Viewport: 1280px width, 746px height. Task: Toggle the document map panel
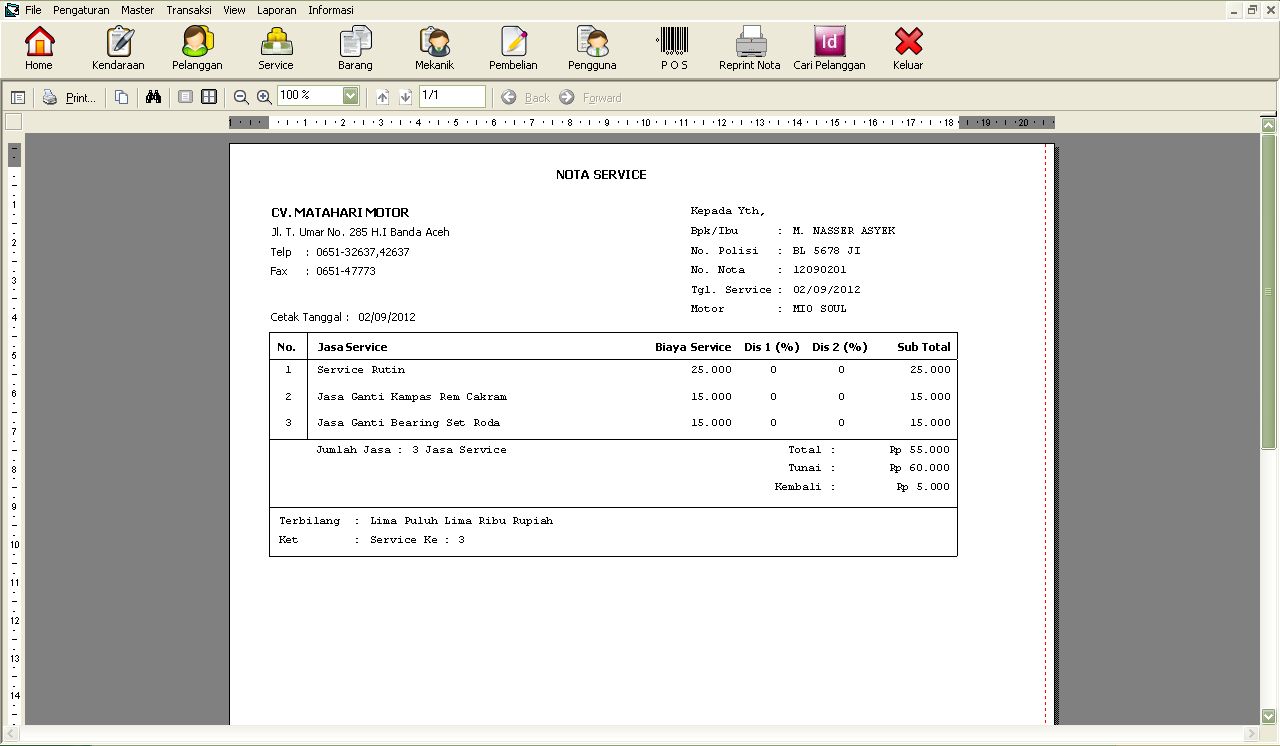[x=17, y=96]
